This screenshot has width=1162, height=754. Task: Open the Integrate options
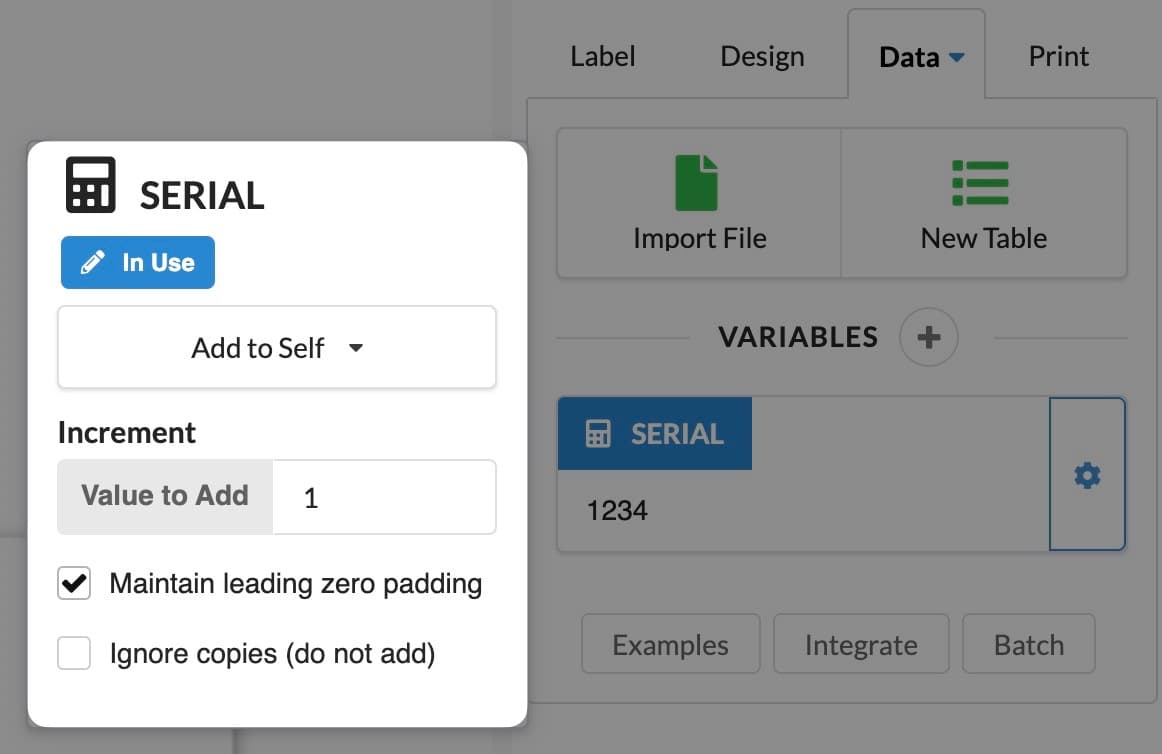coord(861,644)
